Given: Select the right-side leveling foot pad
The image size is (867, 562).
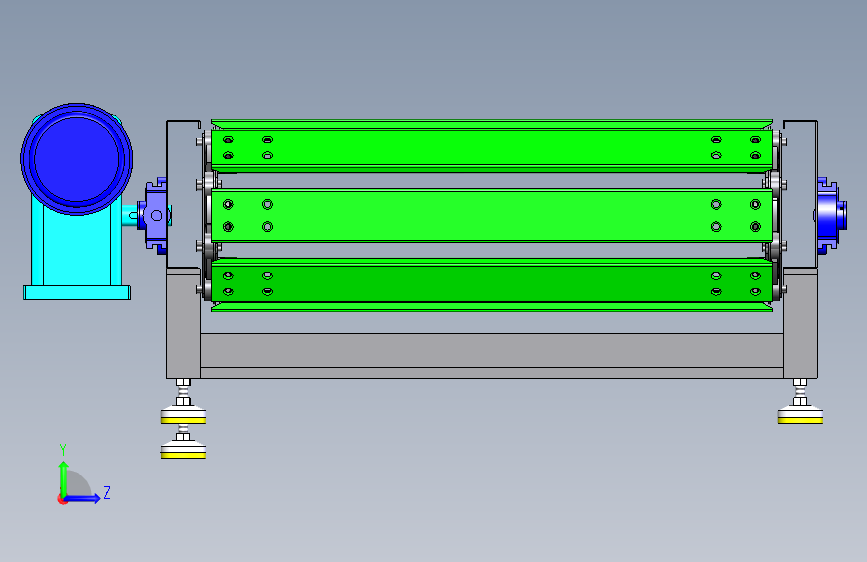Looking at the screenshot, I should click(x=800, y=415).
